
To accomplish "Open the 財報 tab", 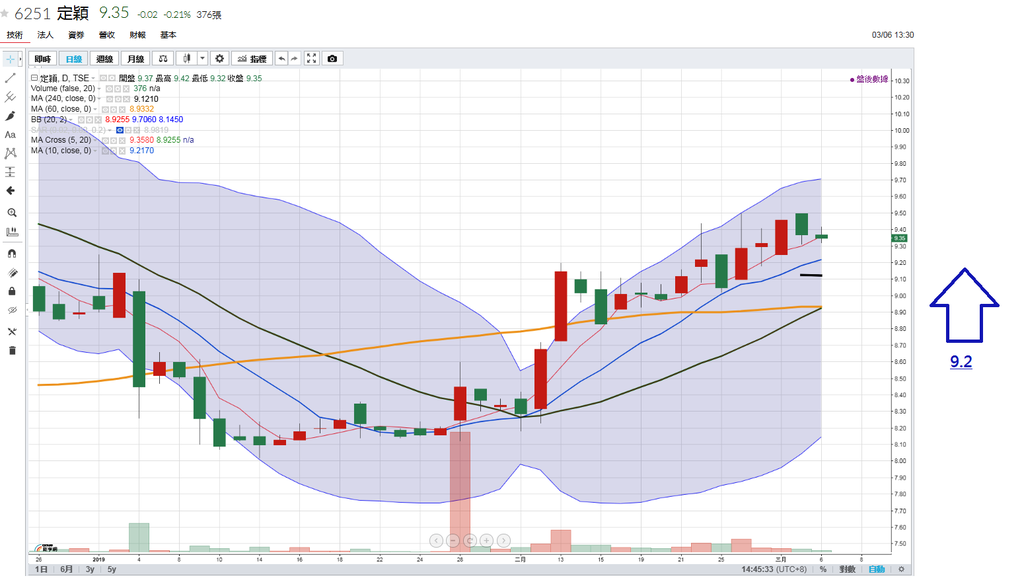I will pyautogui.click(x=137, y=35).
